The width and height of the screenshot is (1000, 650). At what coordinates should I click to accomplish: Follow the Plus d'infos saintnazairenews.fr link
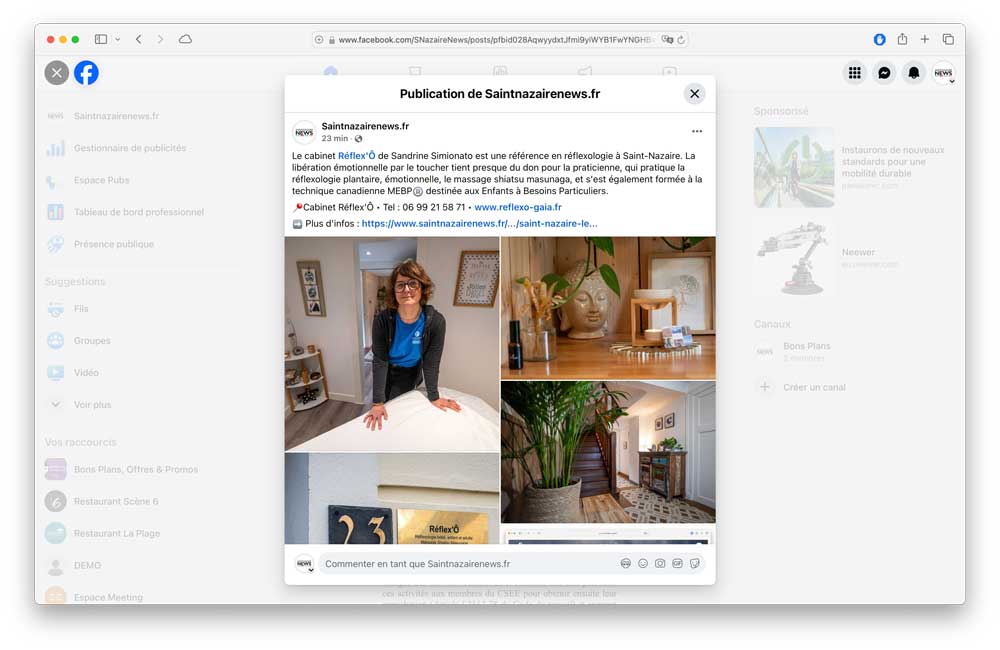point(479,224)
